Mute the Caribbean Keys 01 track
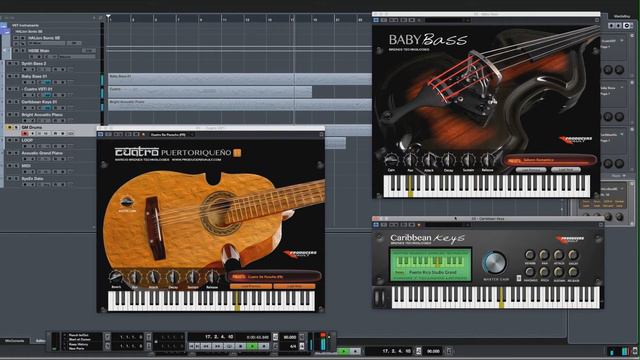 tap(9, 102)
